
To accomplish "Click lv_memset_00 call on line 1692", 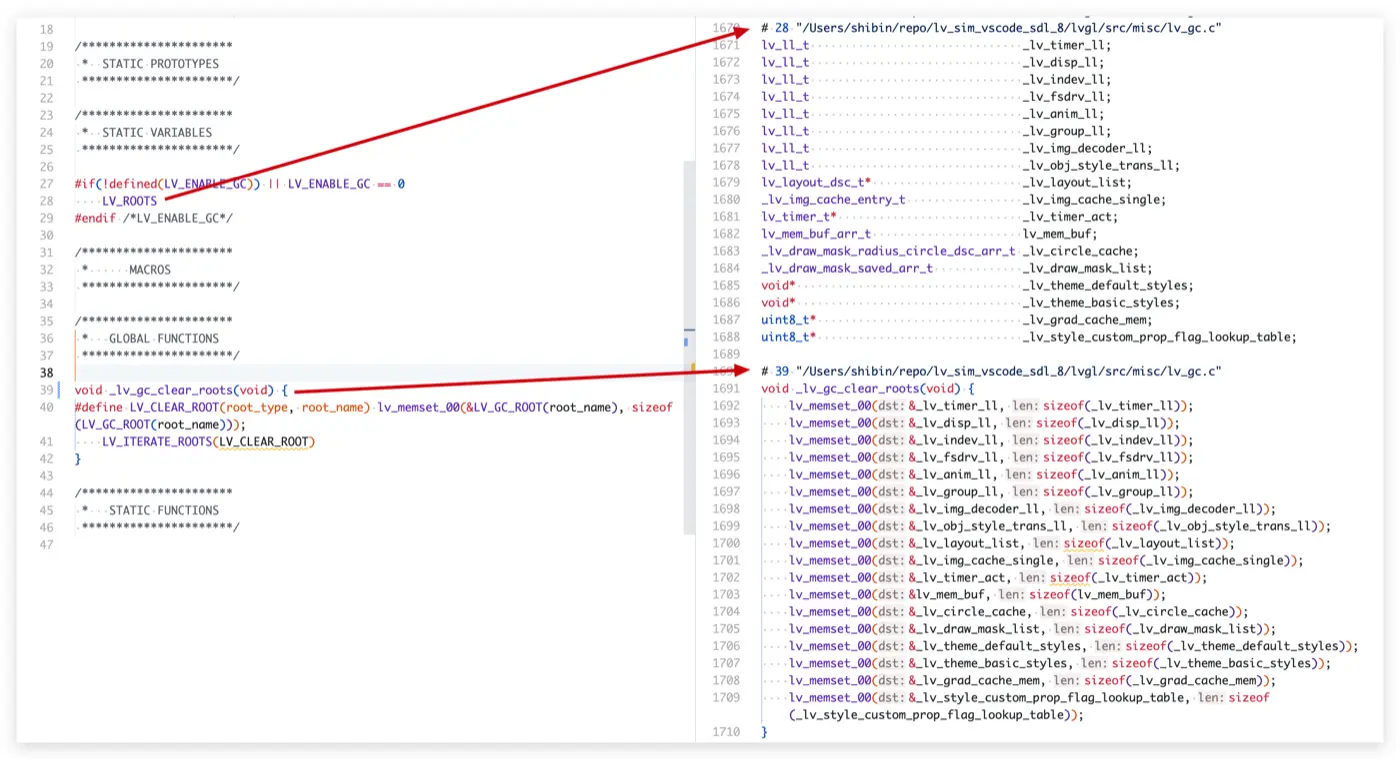I will (x=829, y=406).
